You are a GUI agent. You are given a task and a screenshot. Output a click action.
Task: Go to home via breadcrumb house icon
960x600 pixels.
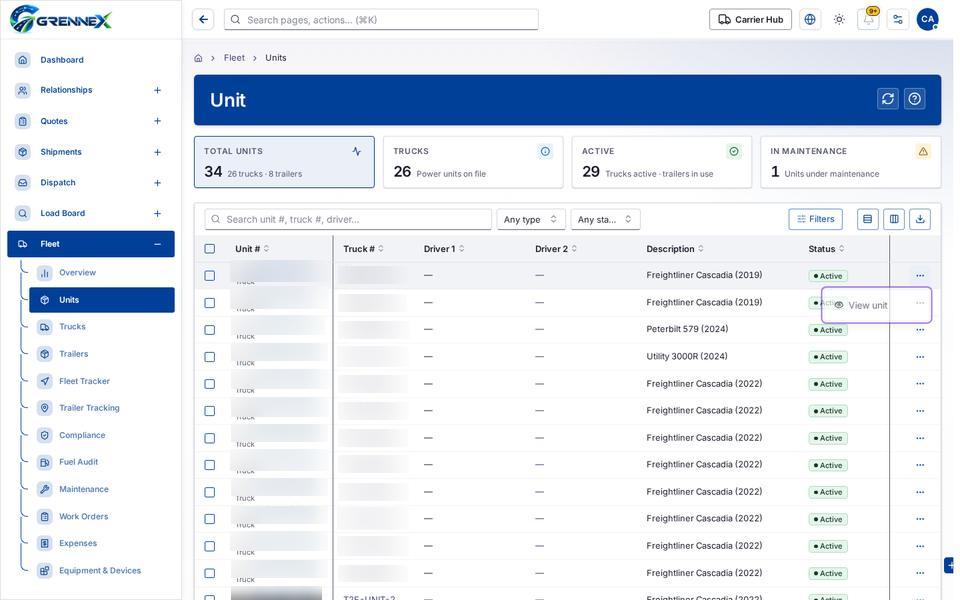(198, 58)
